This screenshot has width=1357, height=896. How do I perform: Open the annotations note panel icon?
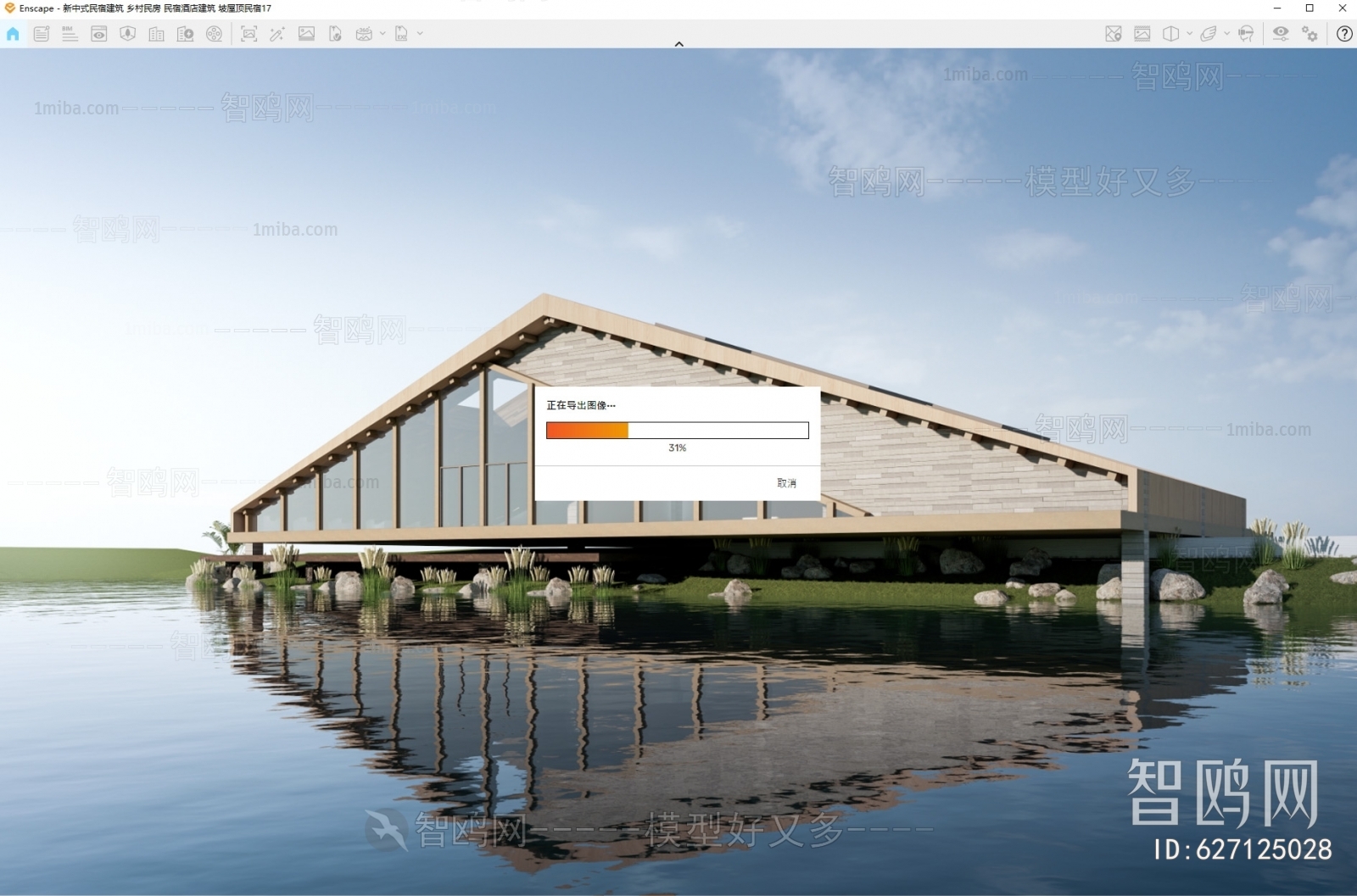[x=42, y=34]
